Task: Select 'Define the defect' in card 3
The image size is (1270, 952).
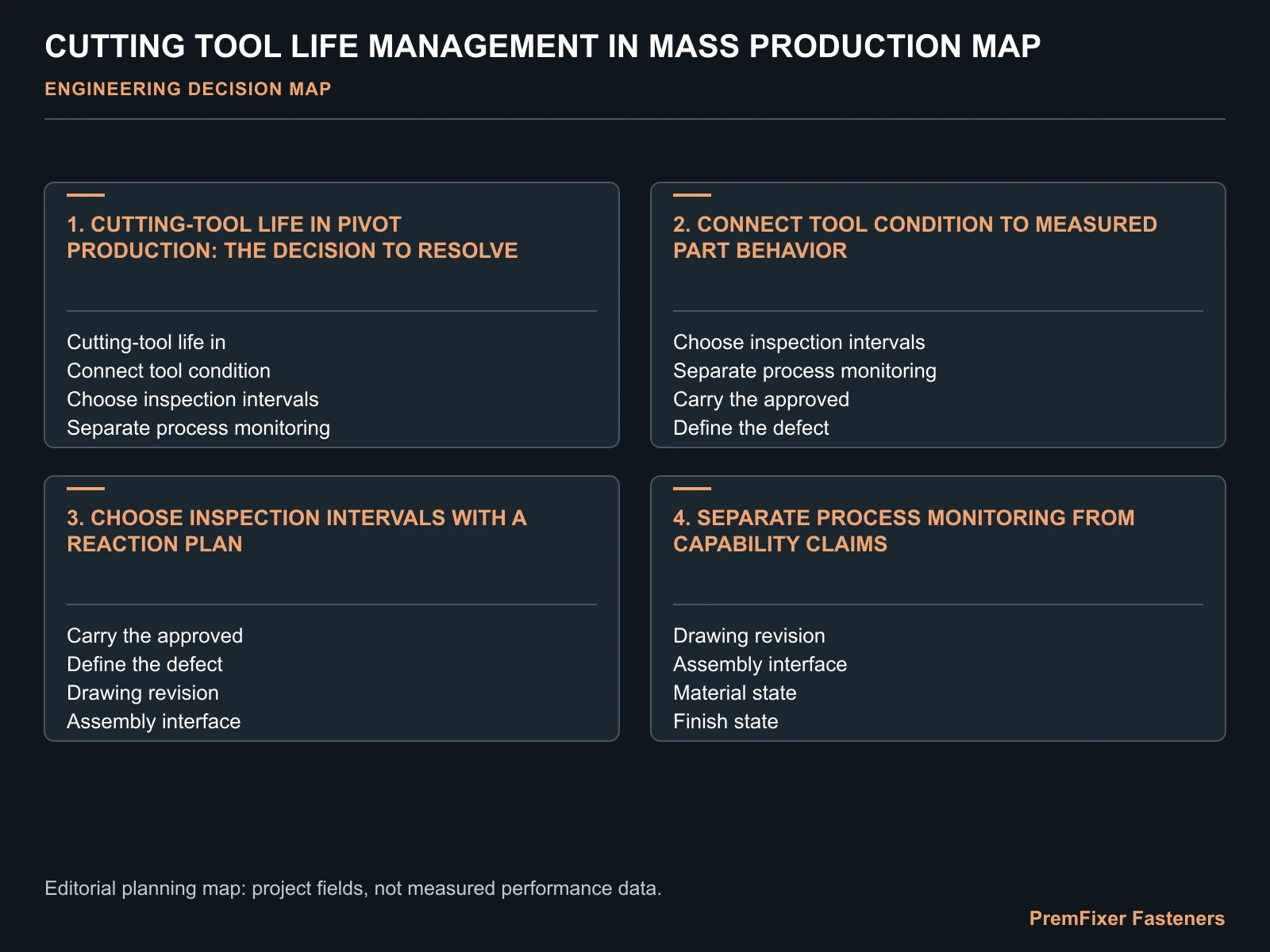Action: pos(144,664)
